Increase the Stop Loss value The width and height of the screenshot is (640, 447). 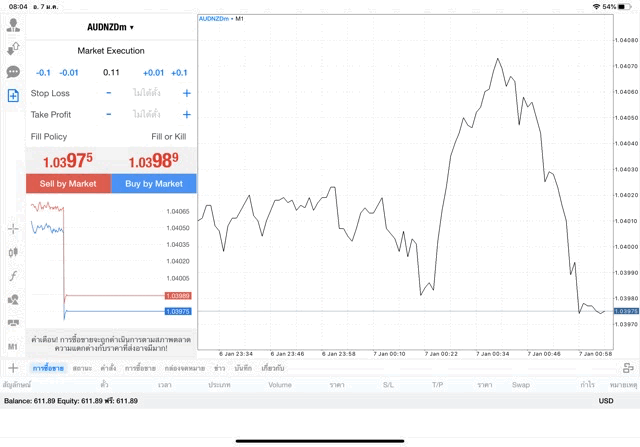click(186, 93)
